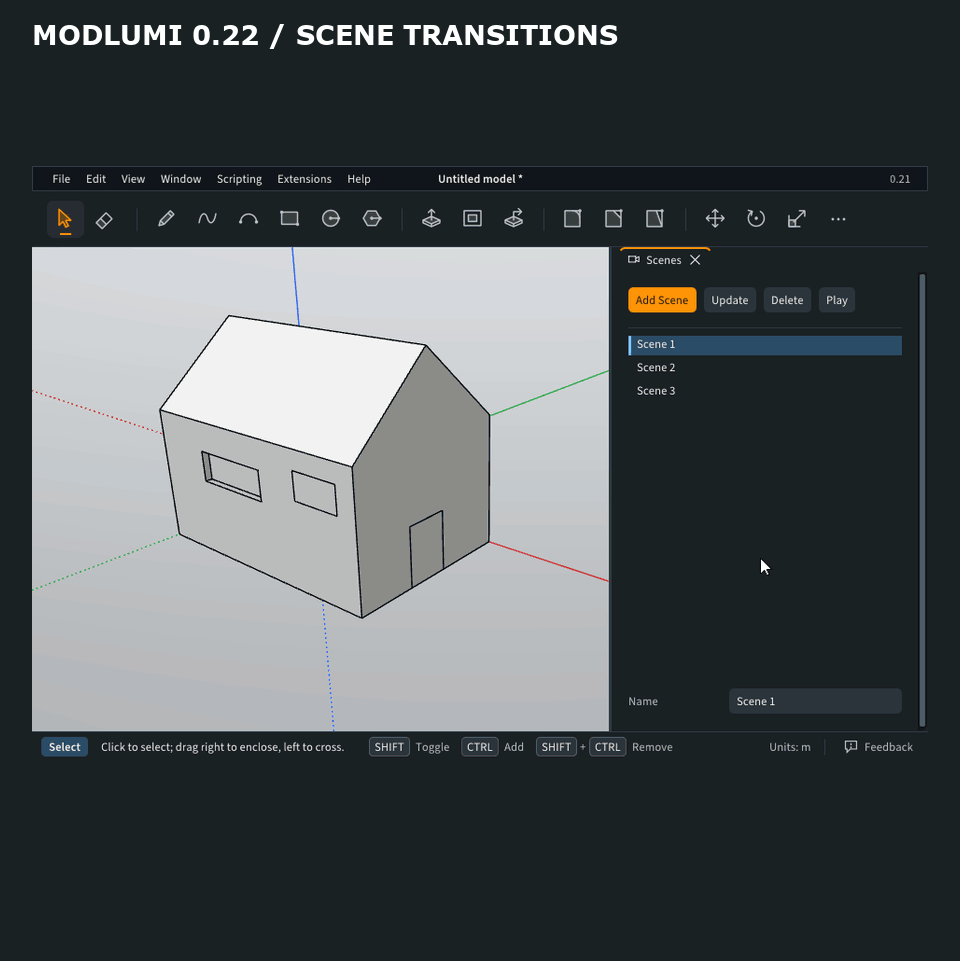The image size is (960, 961).
Task: Choose the Eraser tool
Action: pyautogui.click(x=104, y=219)
